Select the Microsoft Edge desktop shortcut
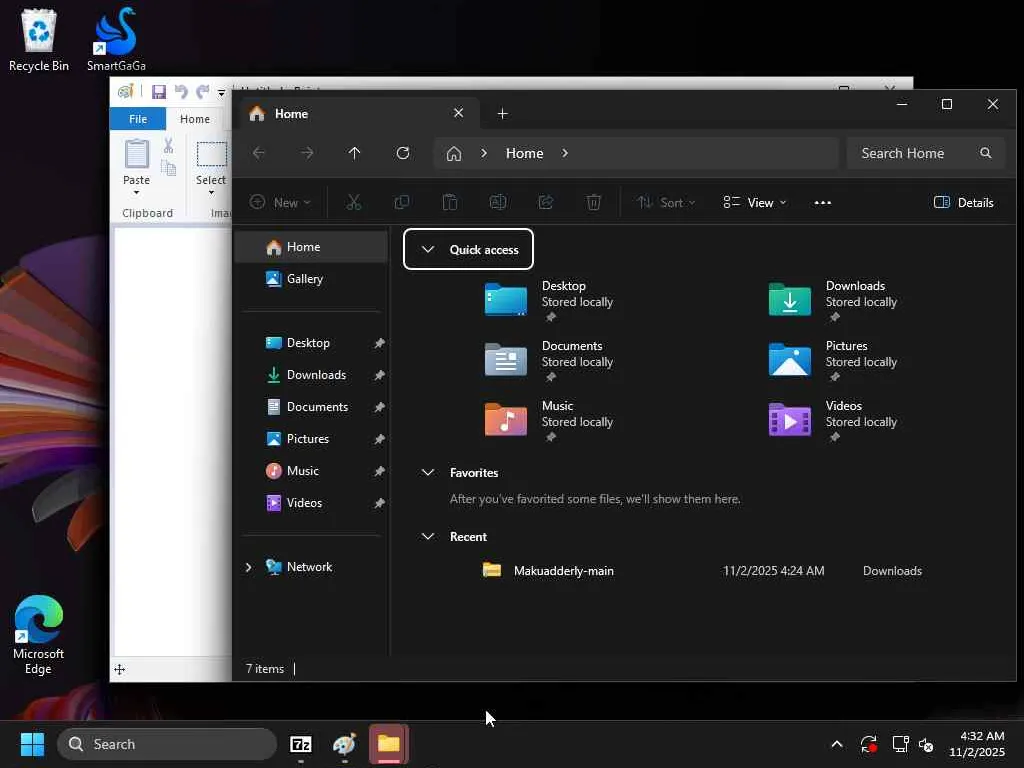1024x768 pixels. pos(39,635)
